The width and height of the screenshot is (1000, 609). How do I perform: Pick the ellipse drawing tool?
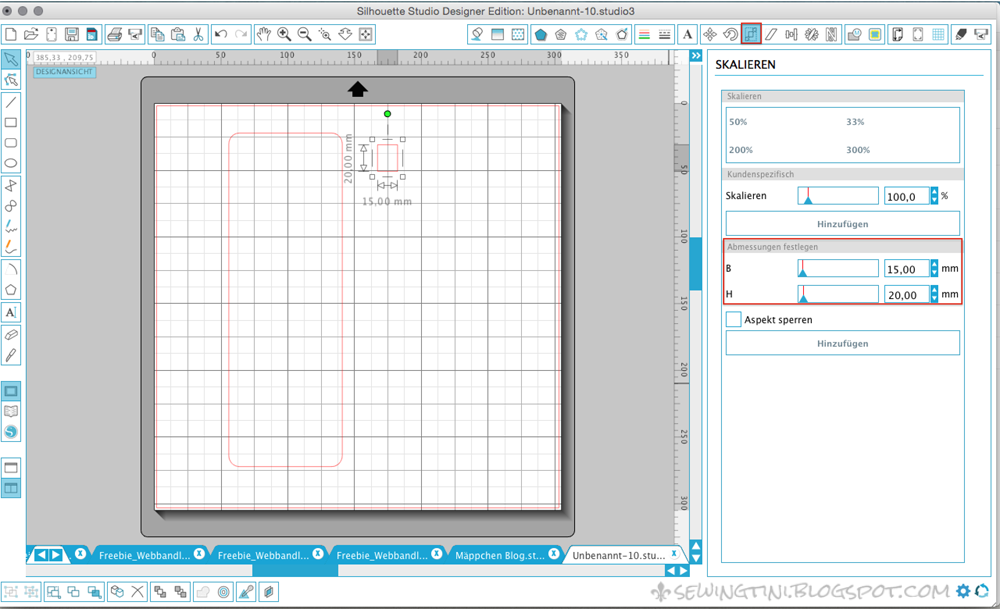coord(11,163)
